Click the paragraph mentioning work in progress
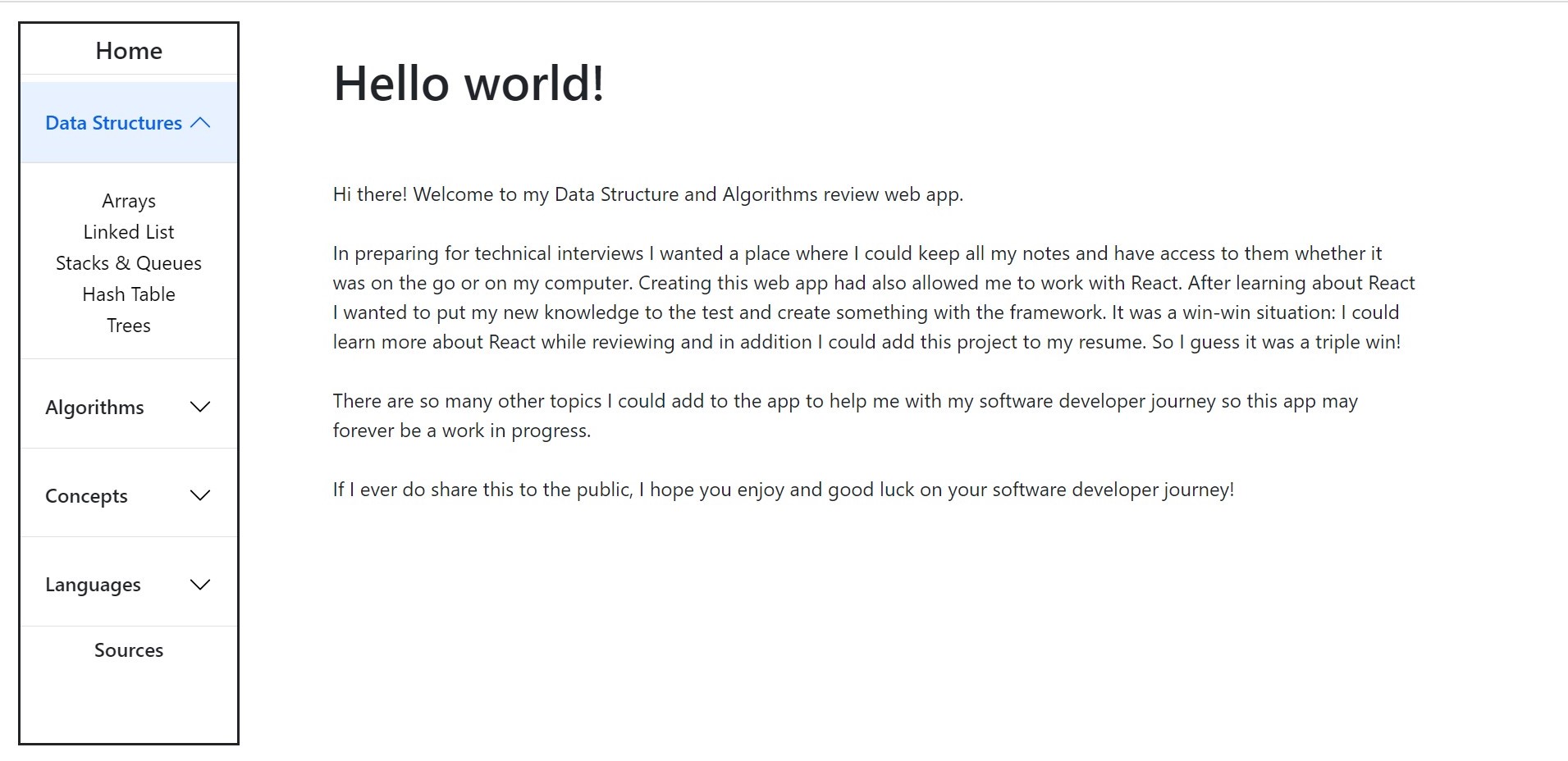1568x761 pixels. pos(844,416)
